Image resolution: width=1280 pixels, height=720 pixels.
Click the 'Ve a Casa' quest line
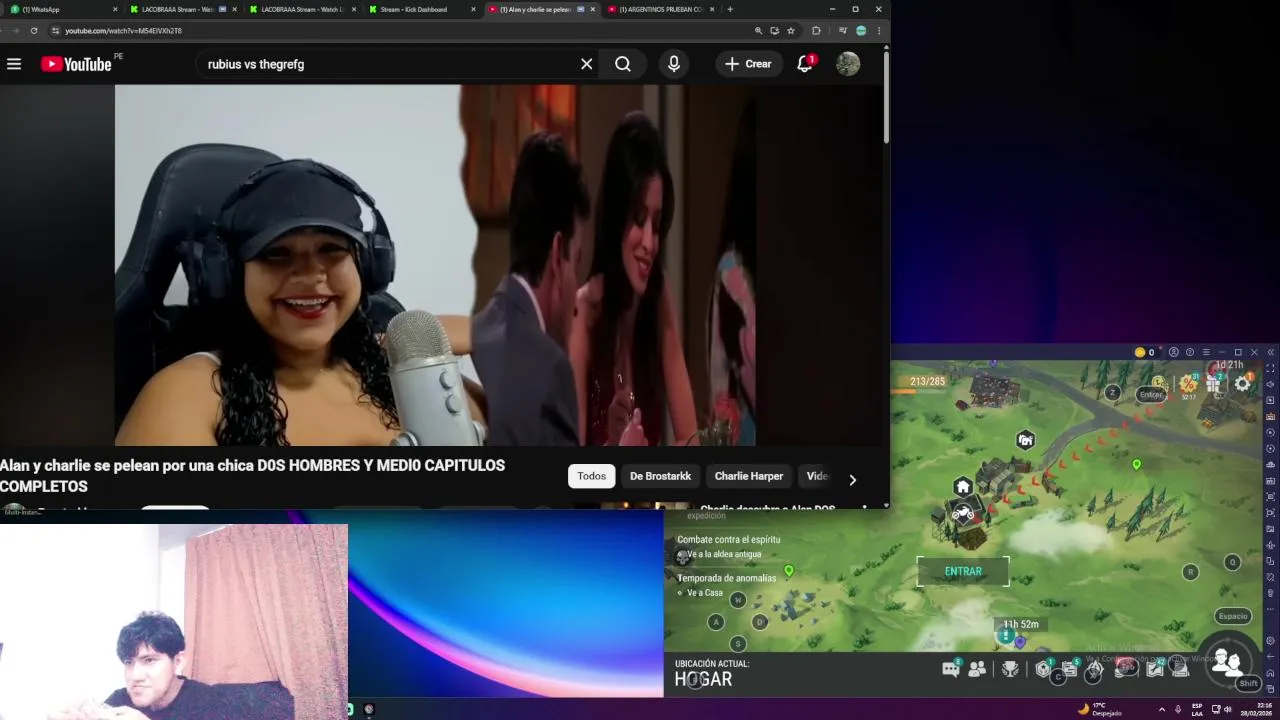(x=704, y=593)
